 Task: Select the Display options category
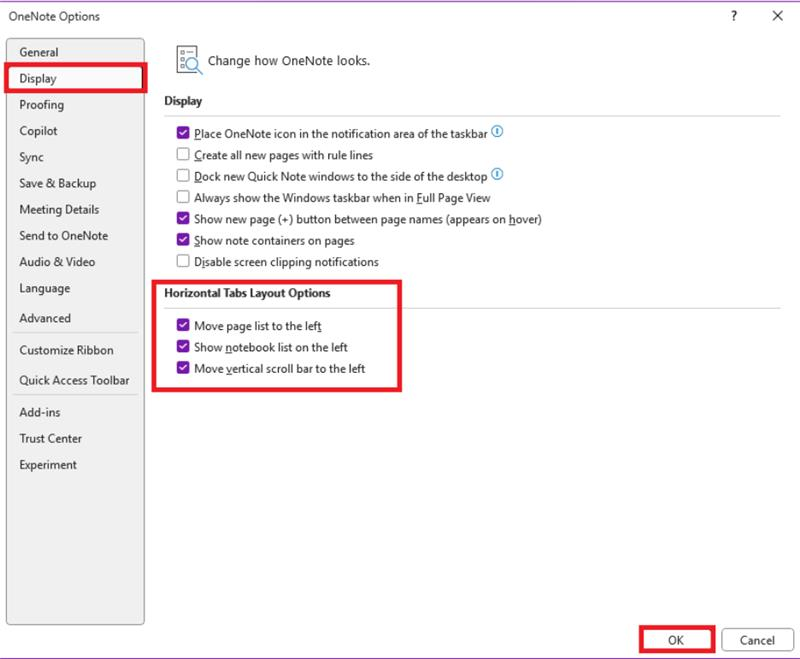pos(75,79)
